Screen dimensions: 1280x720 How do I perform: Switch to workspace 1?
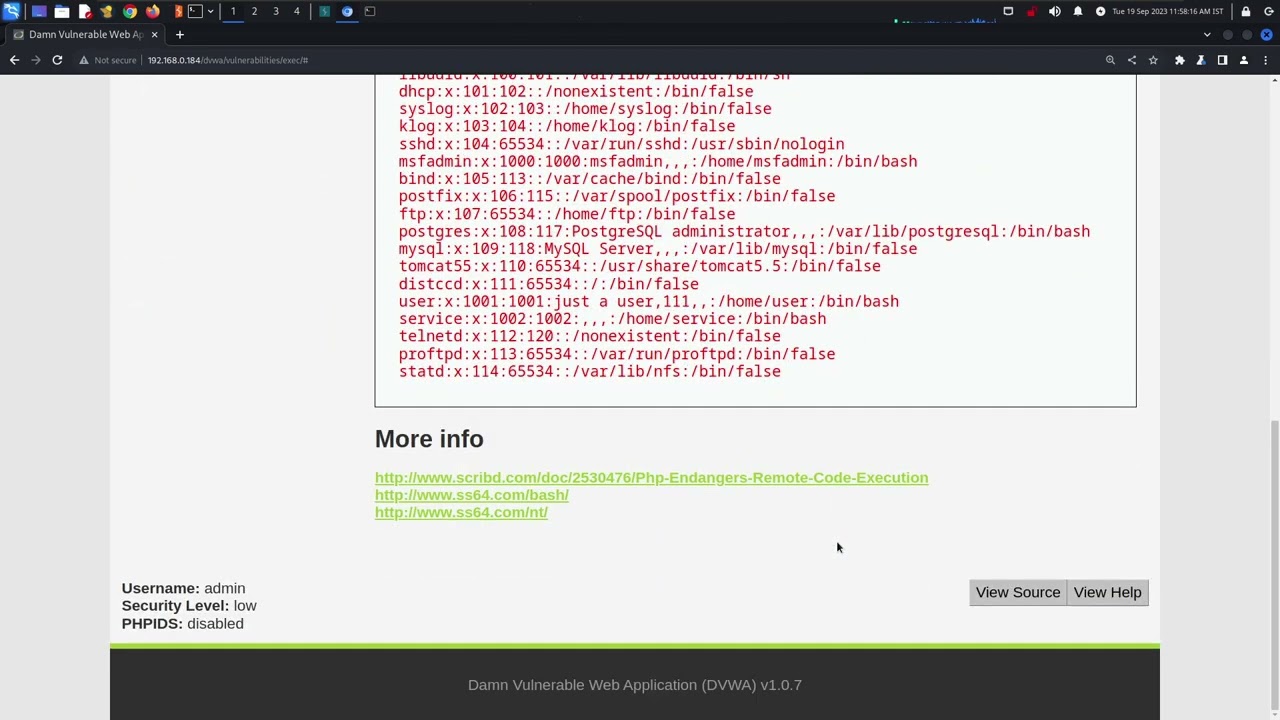coord(233,11)
